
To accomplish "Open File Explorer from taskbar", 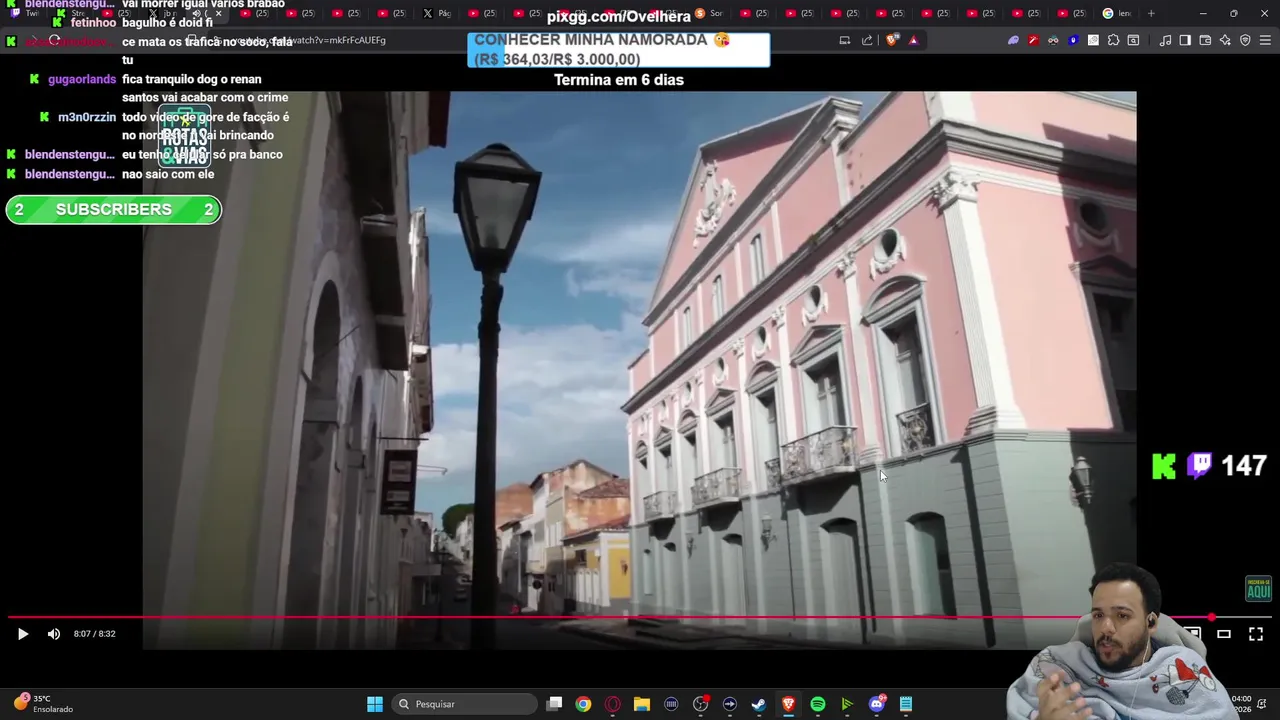I will [642, 704].
